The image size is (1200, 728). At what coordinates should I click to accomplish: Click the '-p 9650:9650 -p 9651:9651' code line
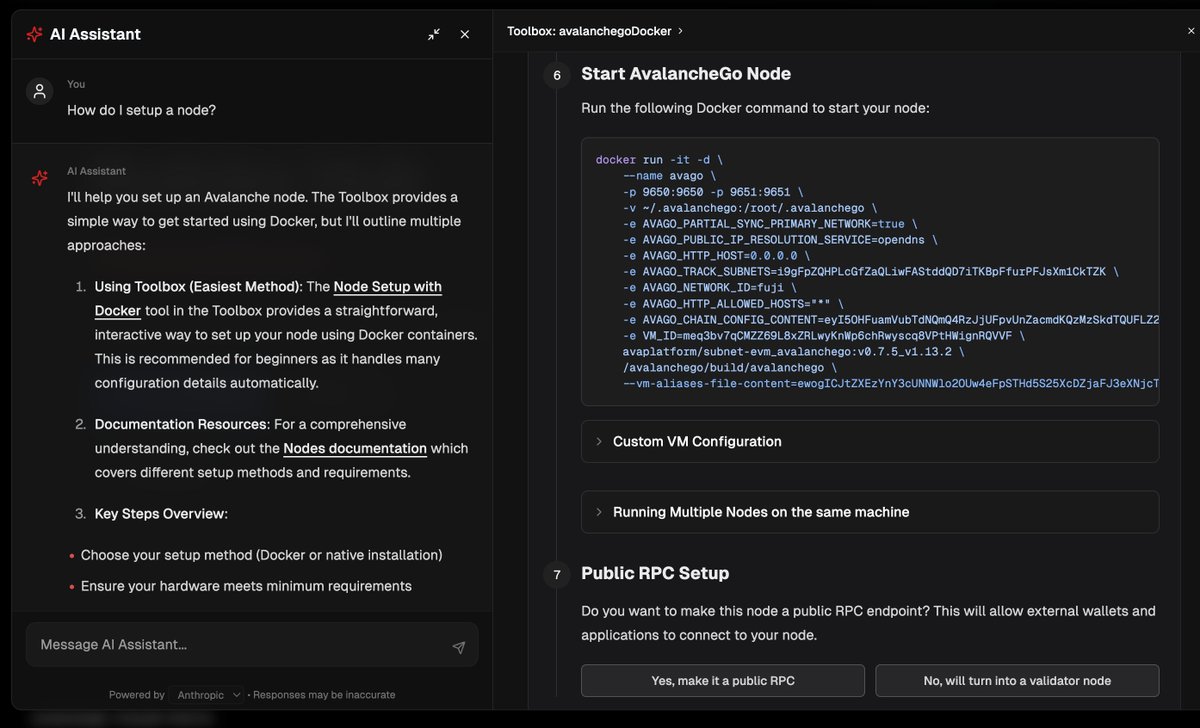713,191
